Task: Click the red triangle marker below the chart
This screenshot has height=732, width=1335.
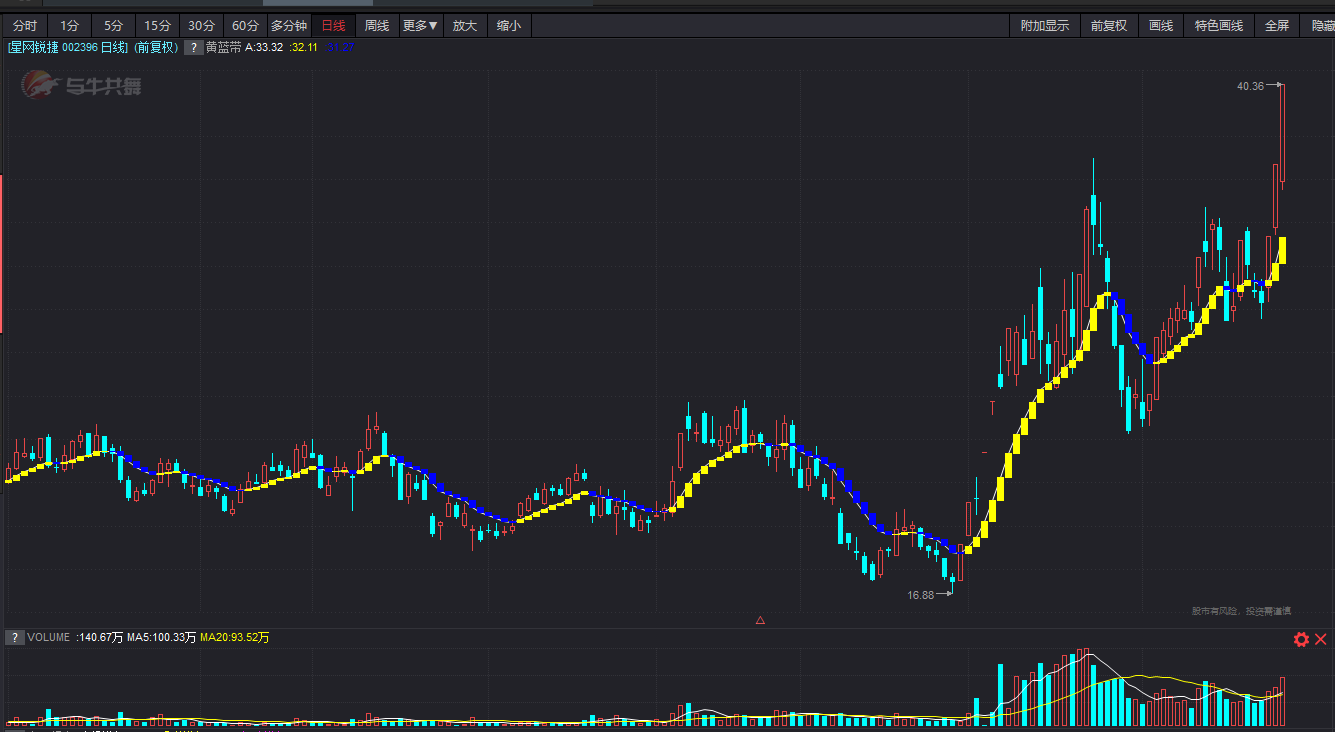Action: [760, 620]
